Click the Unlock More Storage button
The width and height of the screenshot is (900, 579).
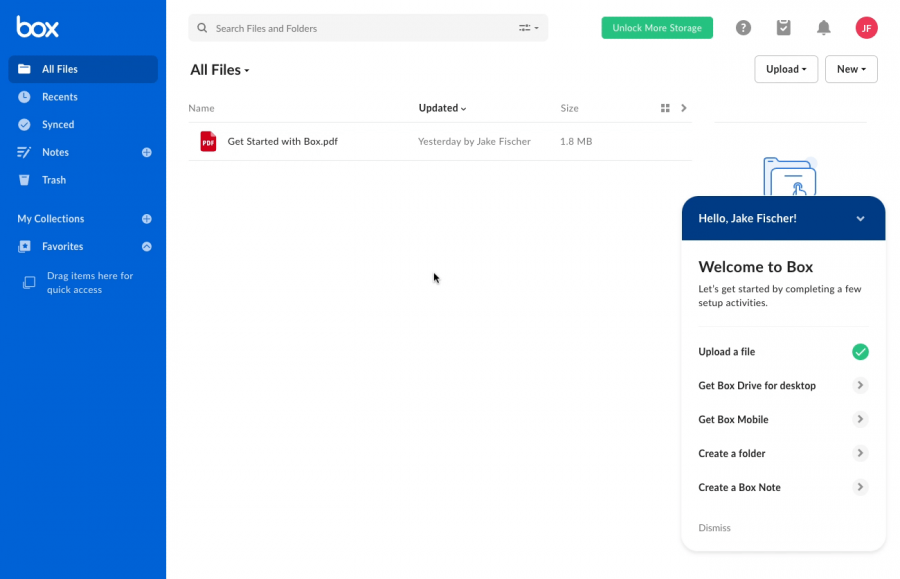[x=657, y=28]
